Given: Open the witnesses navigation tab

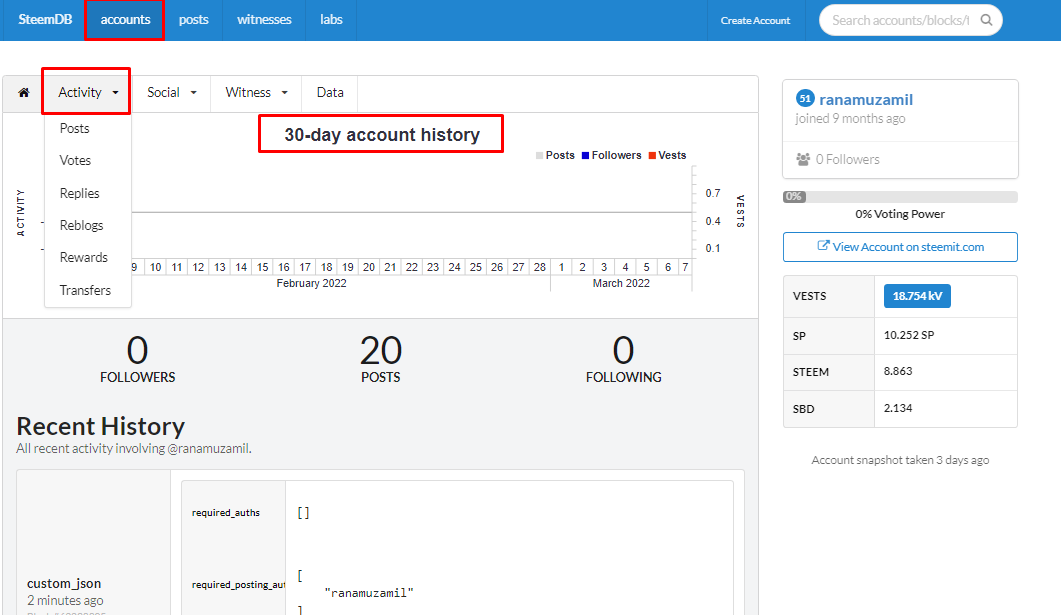Looking at the screenshot, I should (x=264, y=20).
